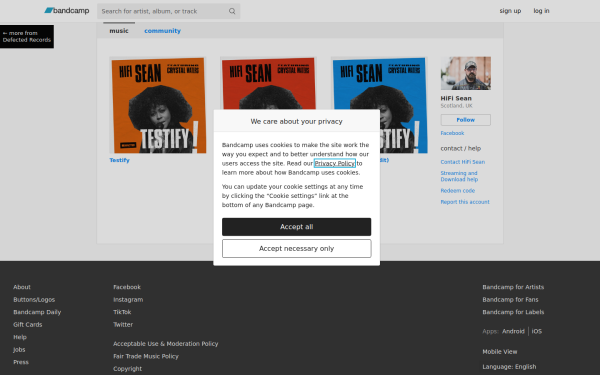Open the log in link

click(x=541, y=11)
